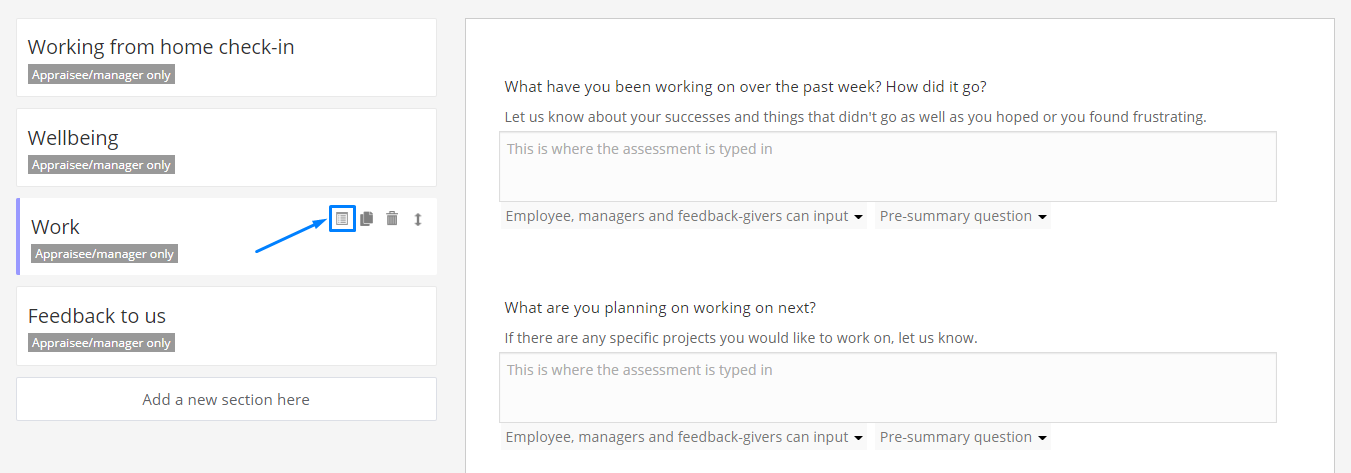Select the 'Working from home check-in' section
The width and height of the screenshot is (1351, 473).
(161, 47)
